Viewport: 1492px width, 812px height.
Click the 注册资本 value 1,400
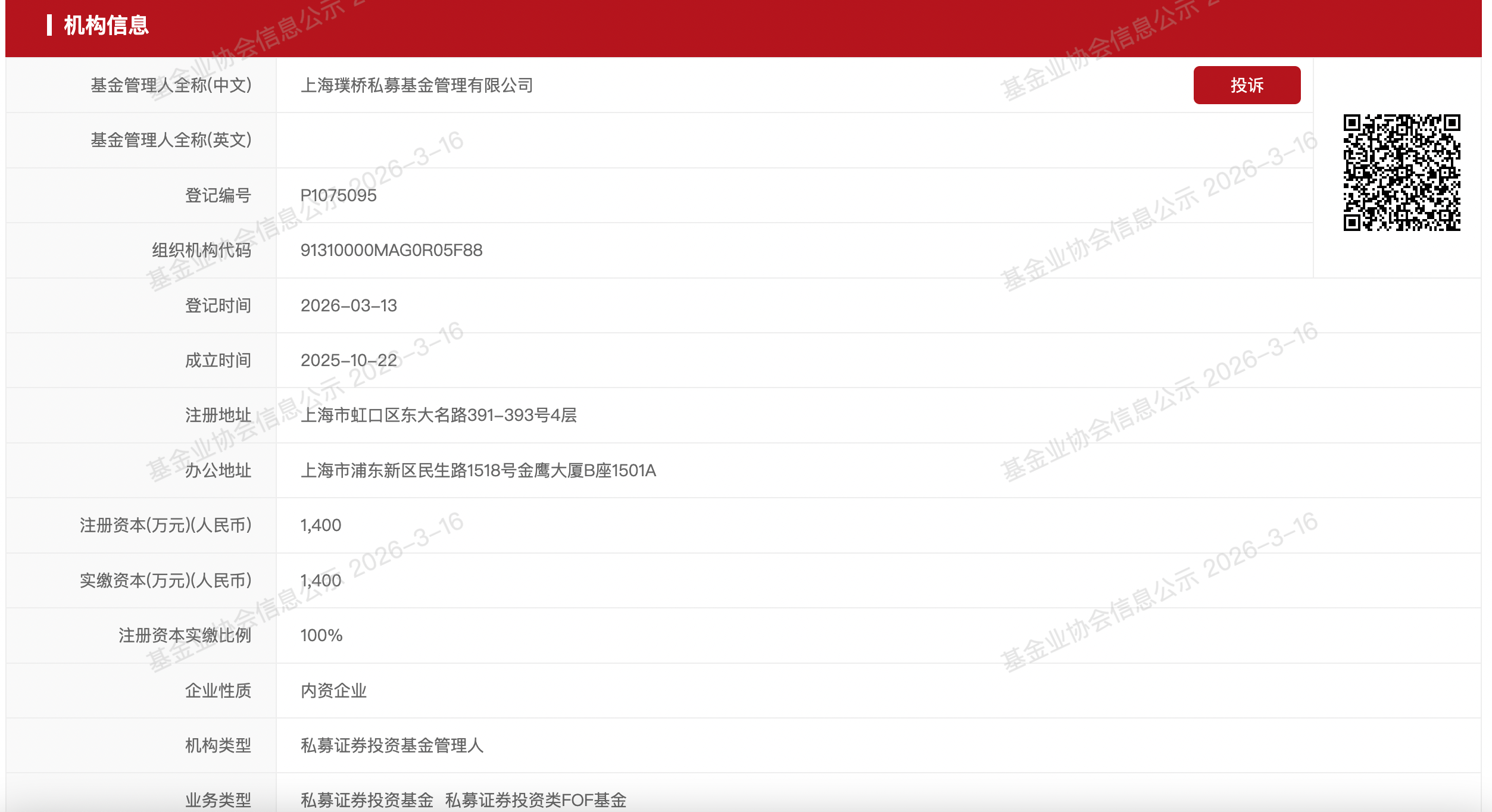[320, 525]
